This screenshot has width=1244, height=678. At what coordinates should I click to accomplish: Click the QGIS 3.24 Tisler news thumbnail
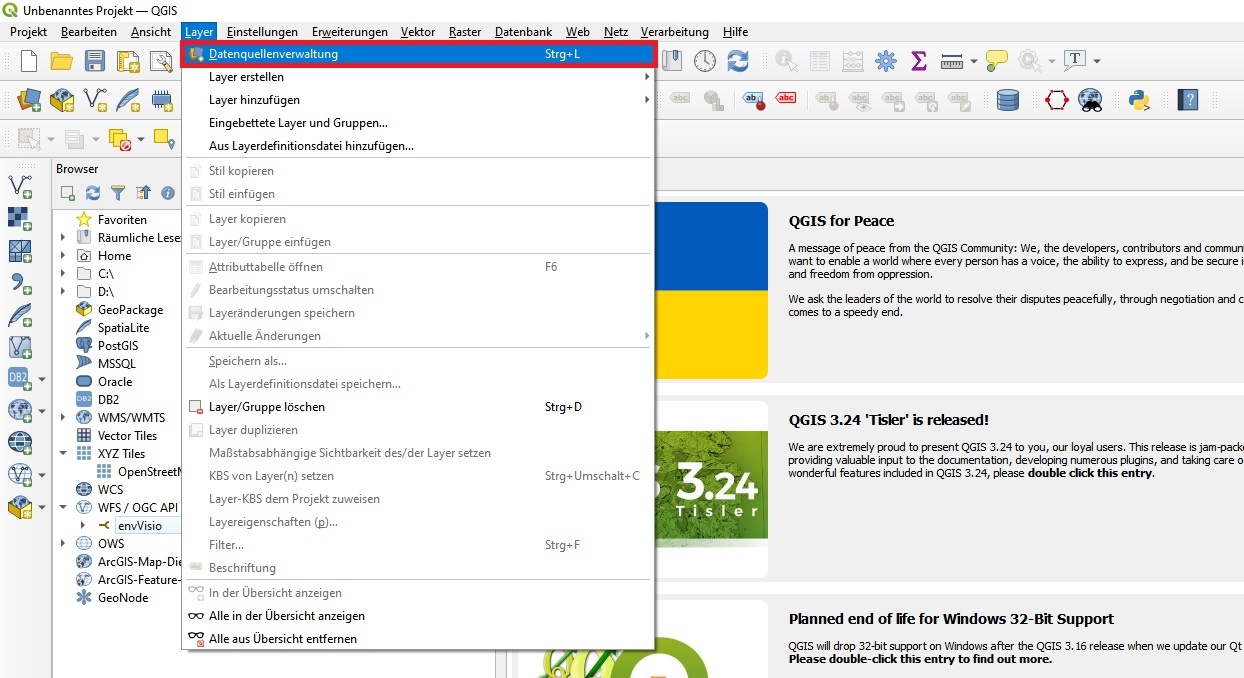(x=711, y=489)
